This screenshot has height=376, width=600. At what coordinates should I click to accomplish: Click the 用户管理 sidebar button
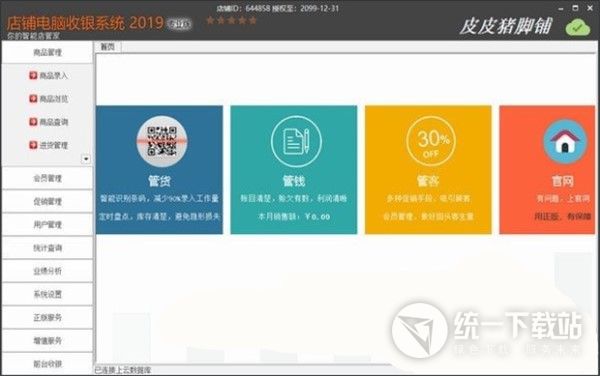(x=47, y=225)
